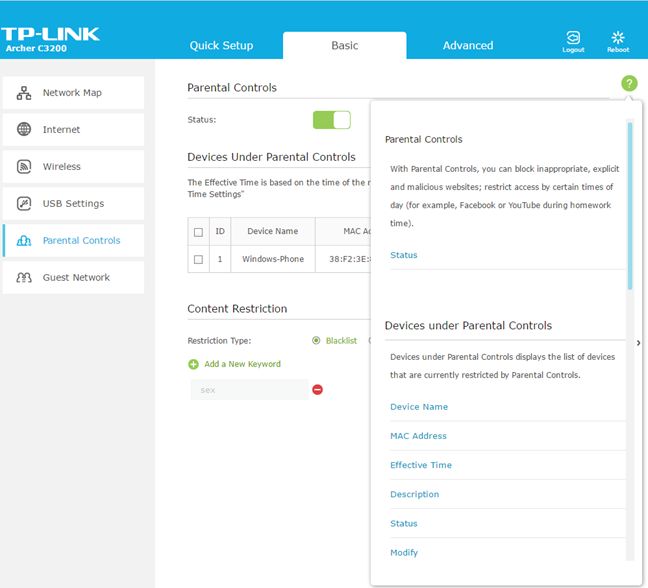The height and width of the screenshot is (588, 648).
Task: Click the Windows-Phone device name cell
Action: [273, 259]
